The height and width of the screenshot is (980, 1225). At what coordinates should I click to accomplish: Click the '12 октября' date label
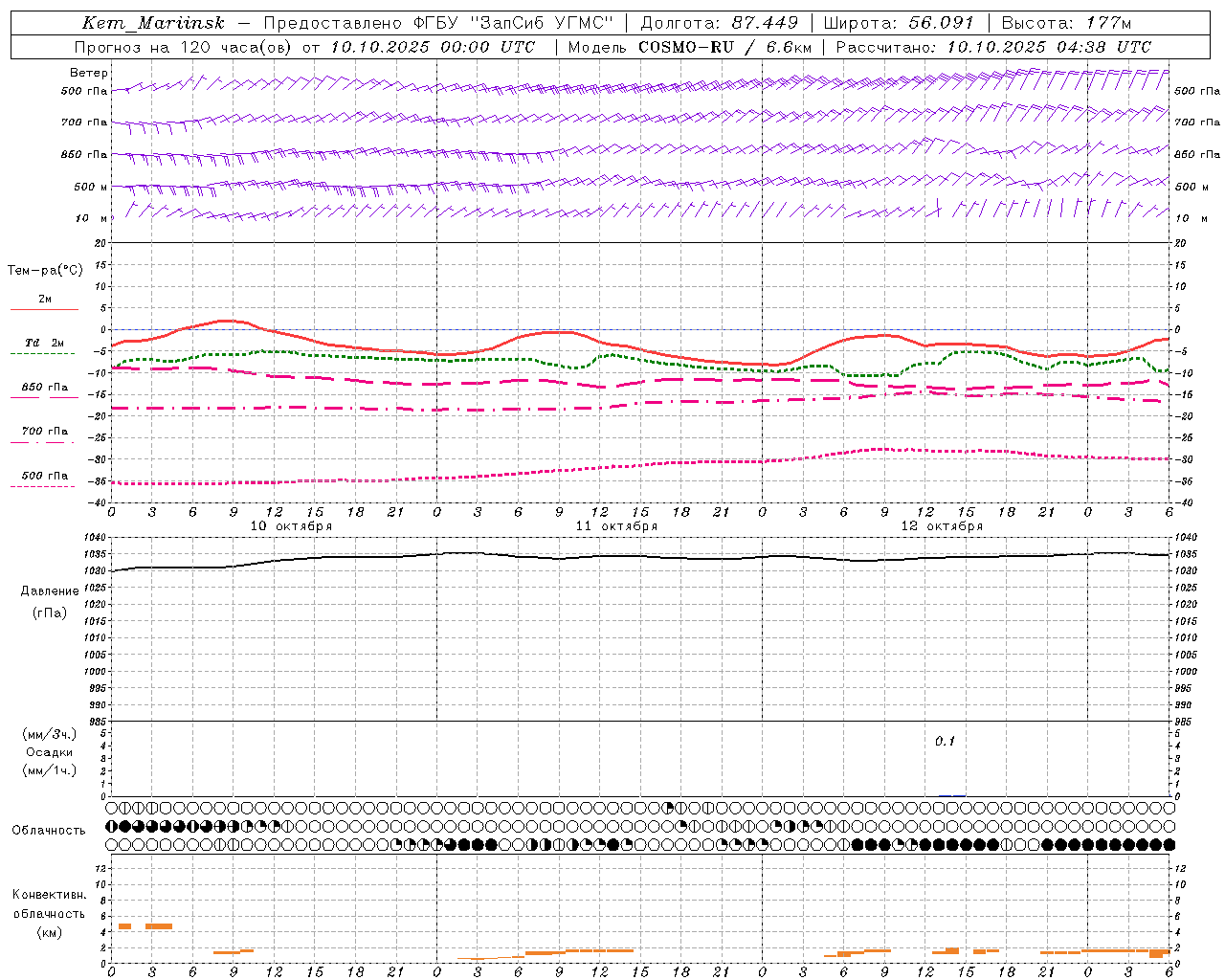tap(943, 526)
